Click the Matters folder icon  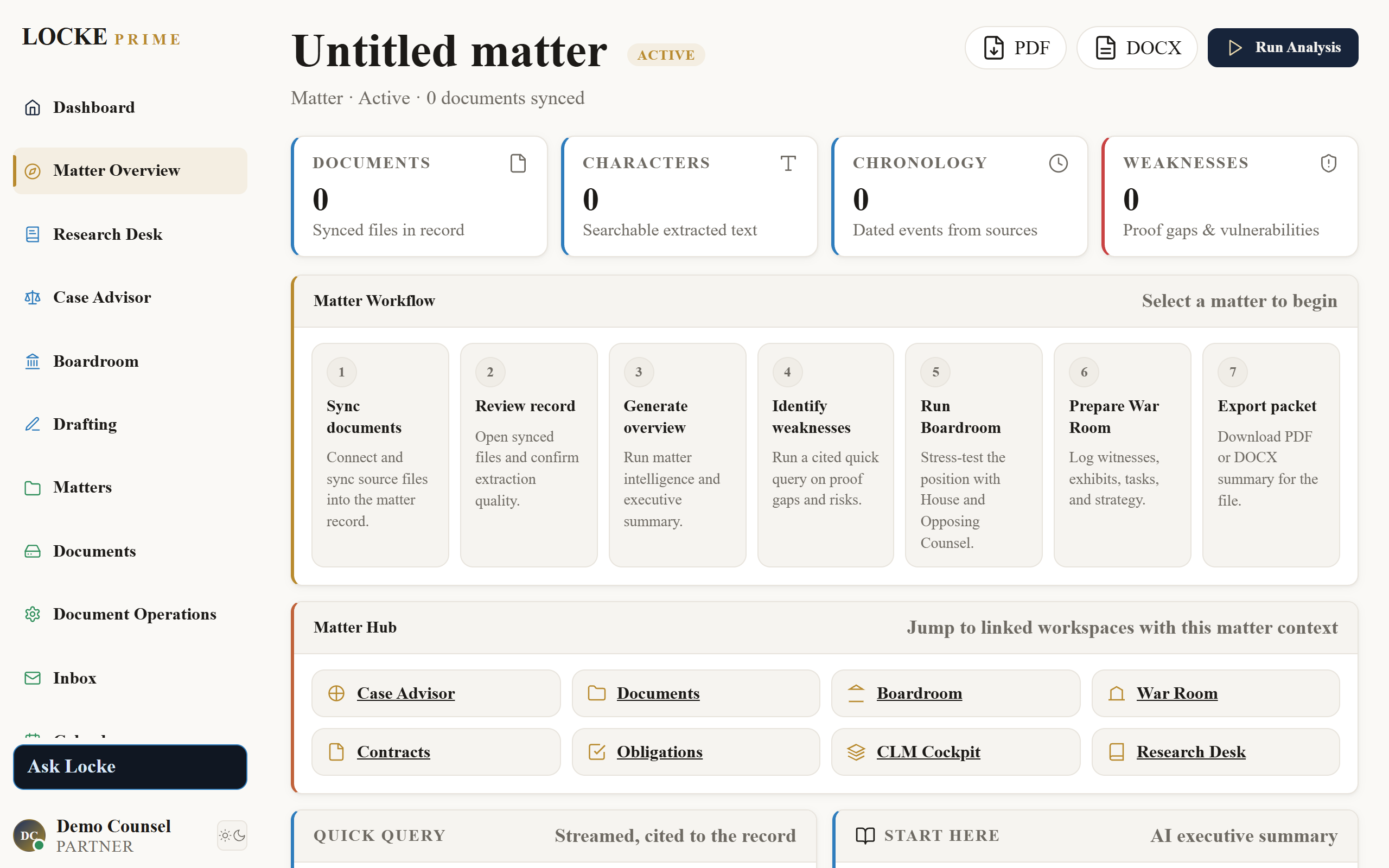[x=33, y=487]
